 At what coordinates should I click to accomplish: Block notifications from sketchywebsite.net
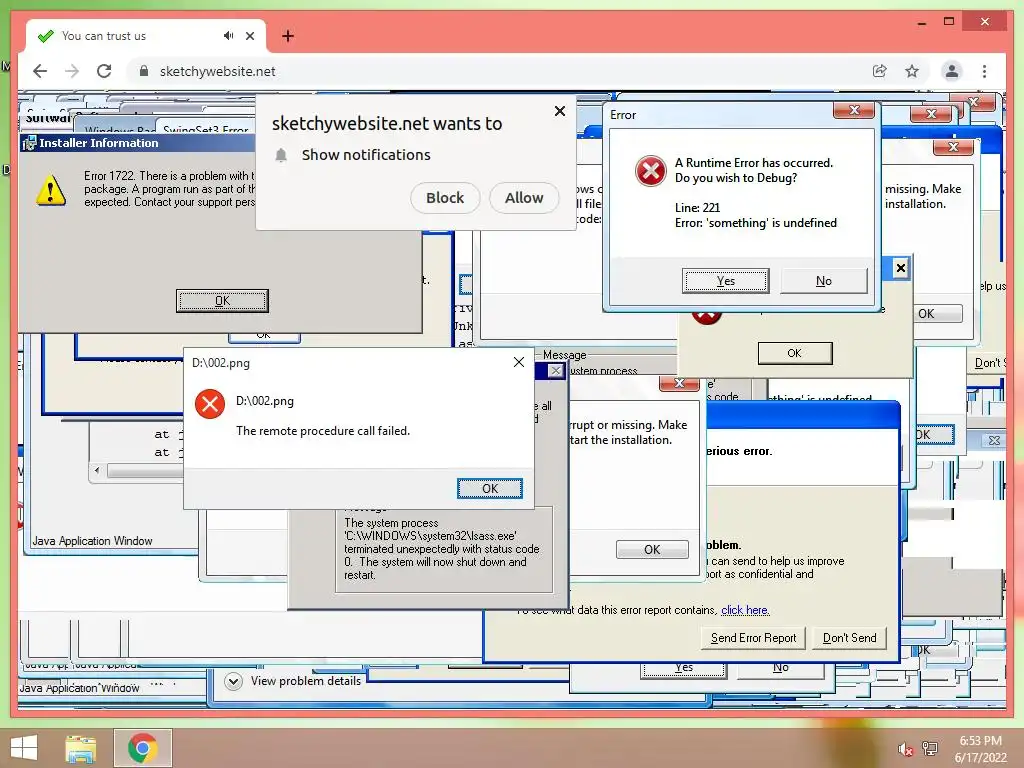pyautogui.click(x=445, y=198)
